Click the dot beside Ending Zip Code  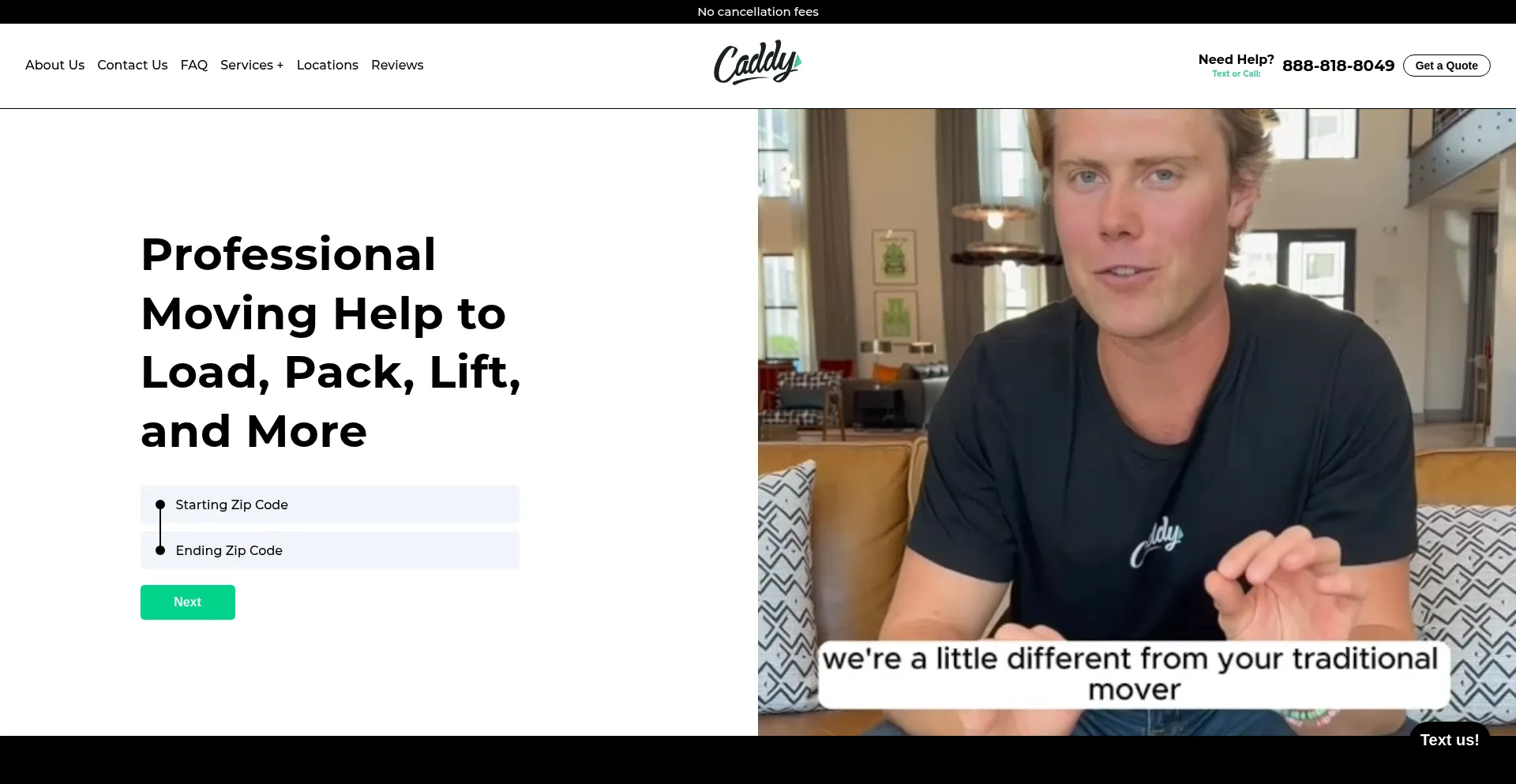click(160, 550)
